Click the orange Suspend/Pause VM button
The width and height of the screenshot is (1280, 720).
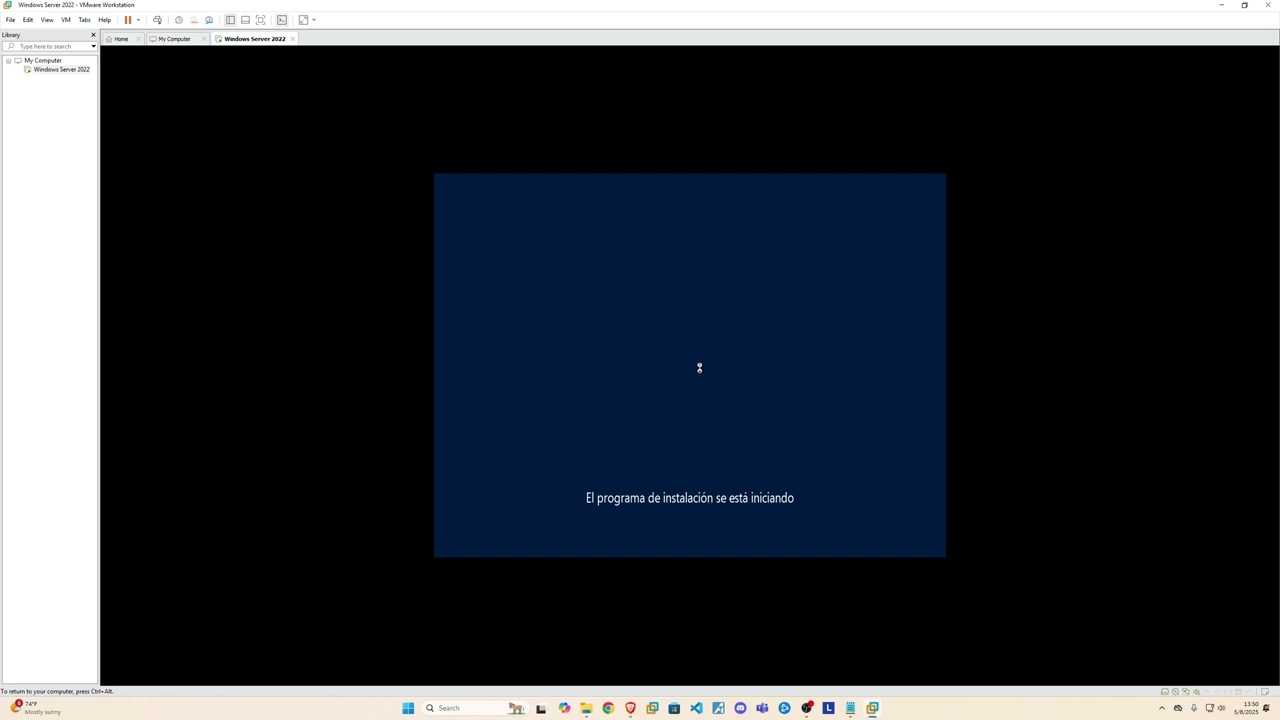coord(128,20)
